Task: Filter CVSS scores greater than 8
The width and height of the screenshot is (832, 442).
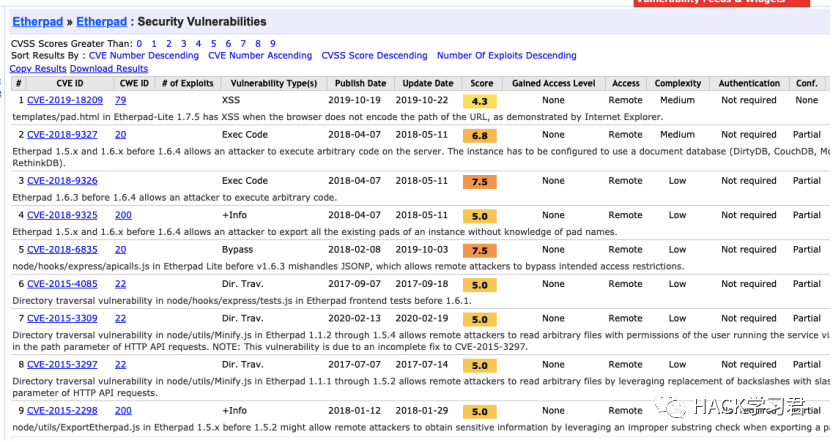Action: [258, 44]
